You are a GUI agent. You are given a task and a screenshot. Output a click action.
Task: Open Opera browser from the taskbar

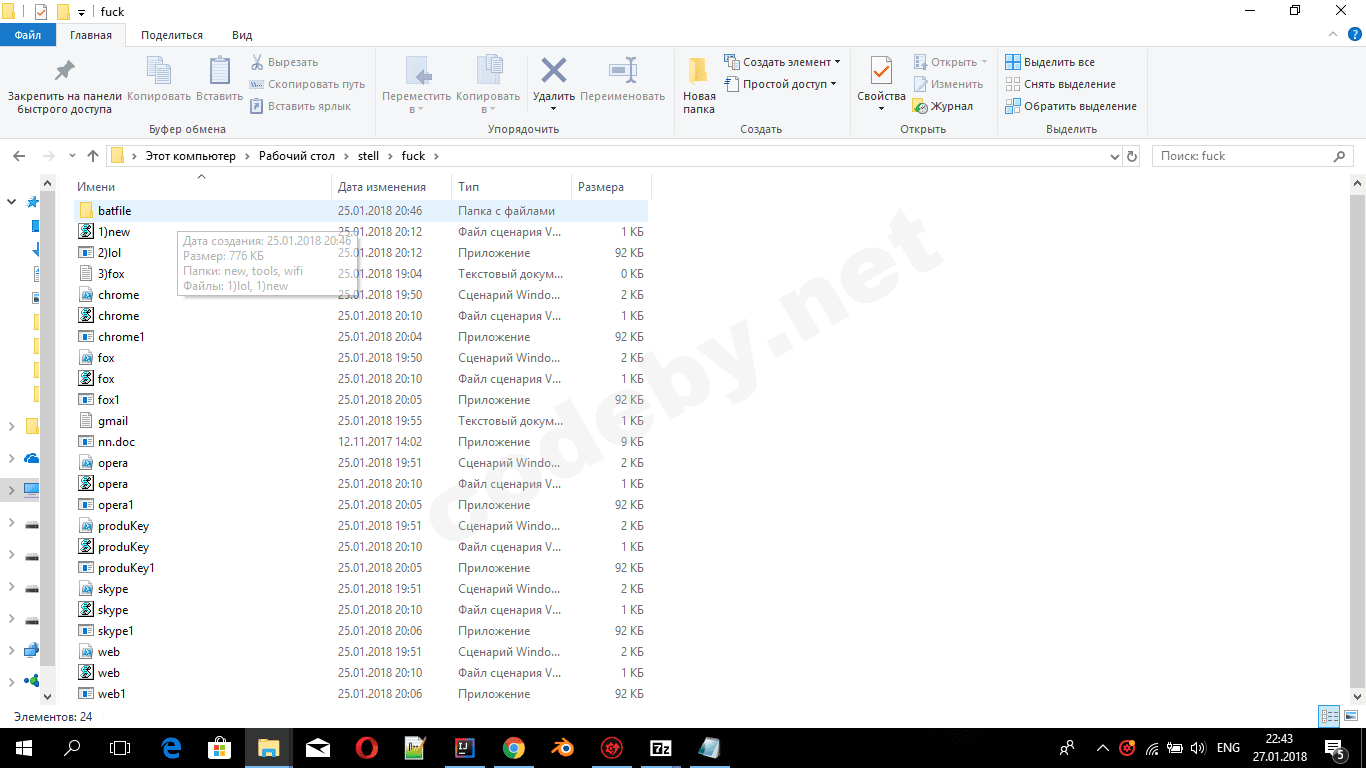pos(366,747)
